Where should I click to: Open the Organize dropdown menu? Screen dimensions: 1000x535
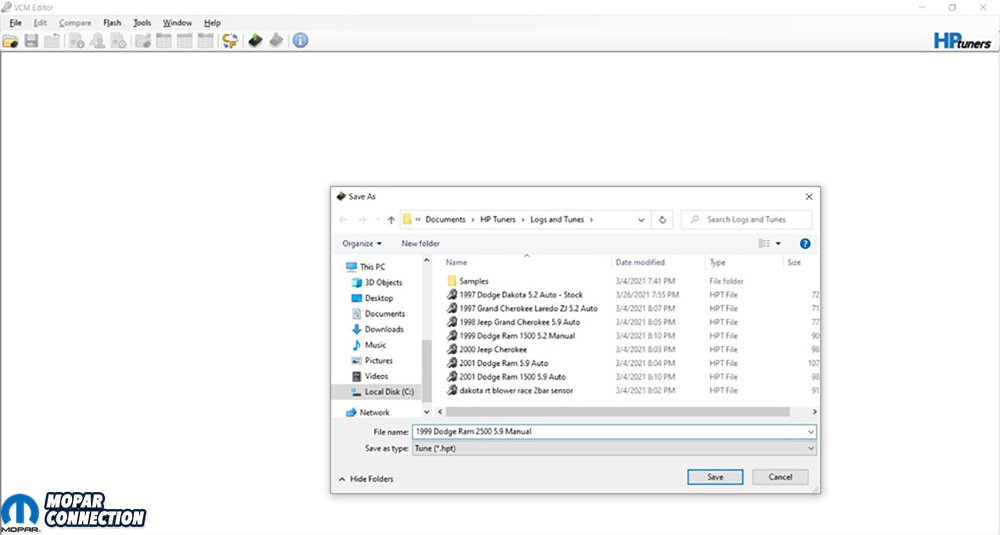[361, 243]
